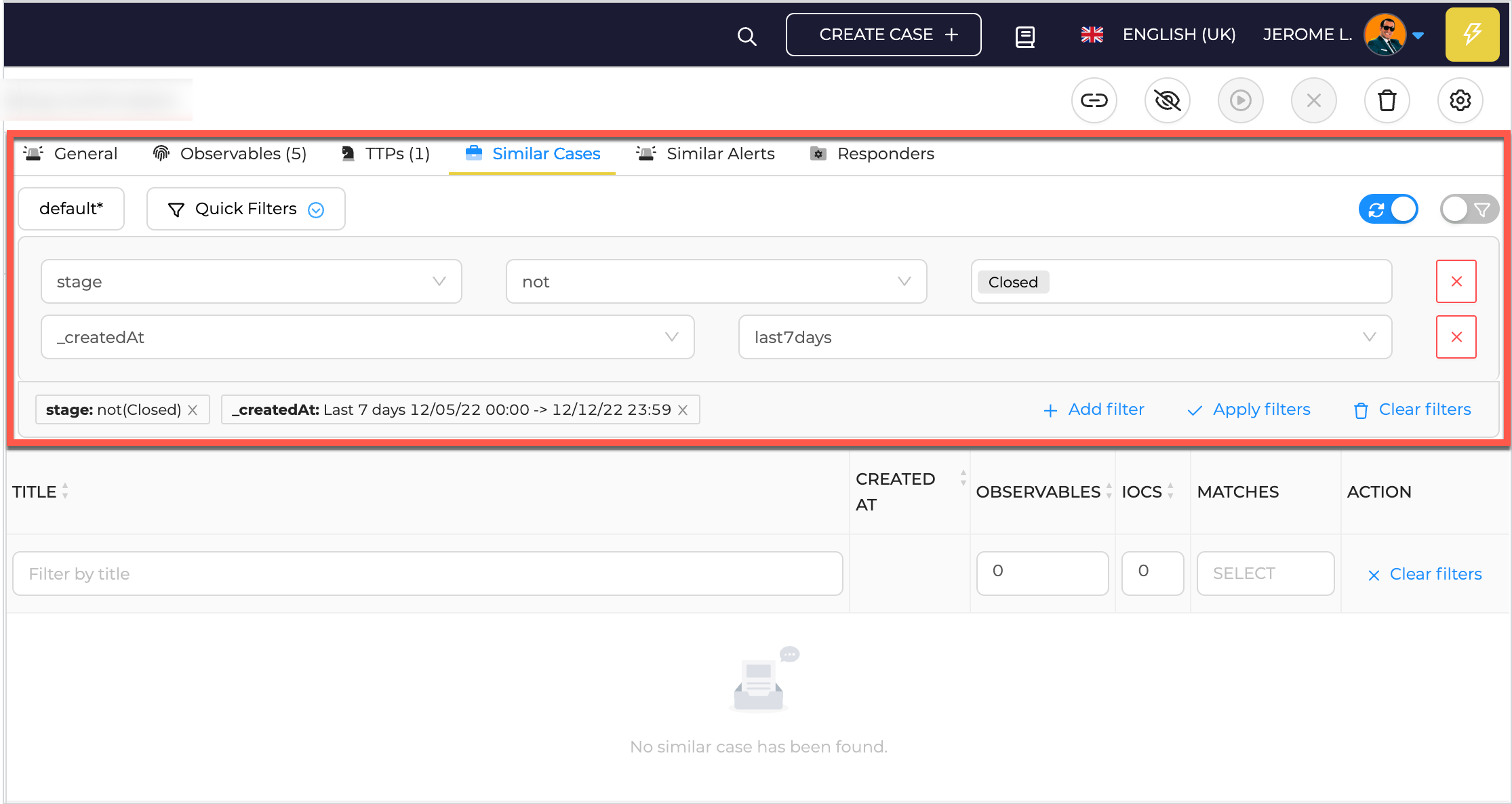This screenshot has width=1512, height=804.
Task: Click the Closed value tag field
Action: (x=1181, y=281)
